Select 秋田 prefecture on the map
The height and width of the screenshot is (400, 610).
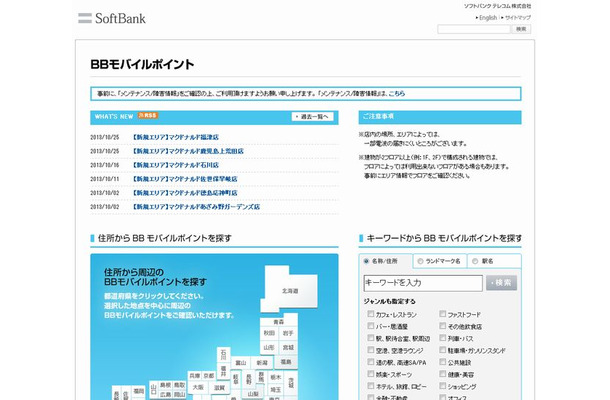(269, 333)
